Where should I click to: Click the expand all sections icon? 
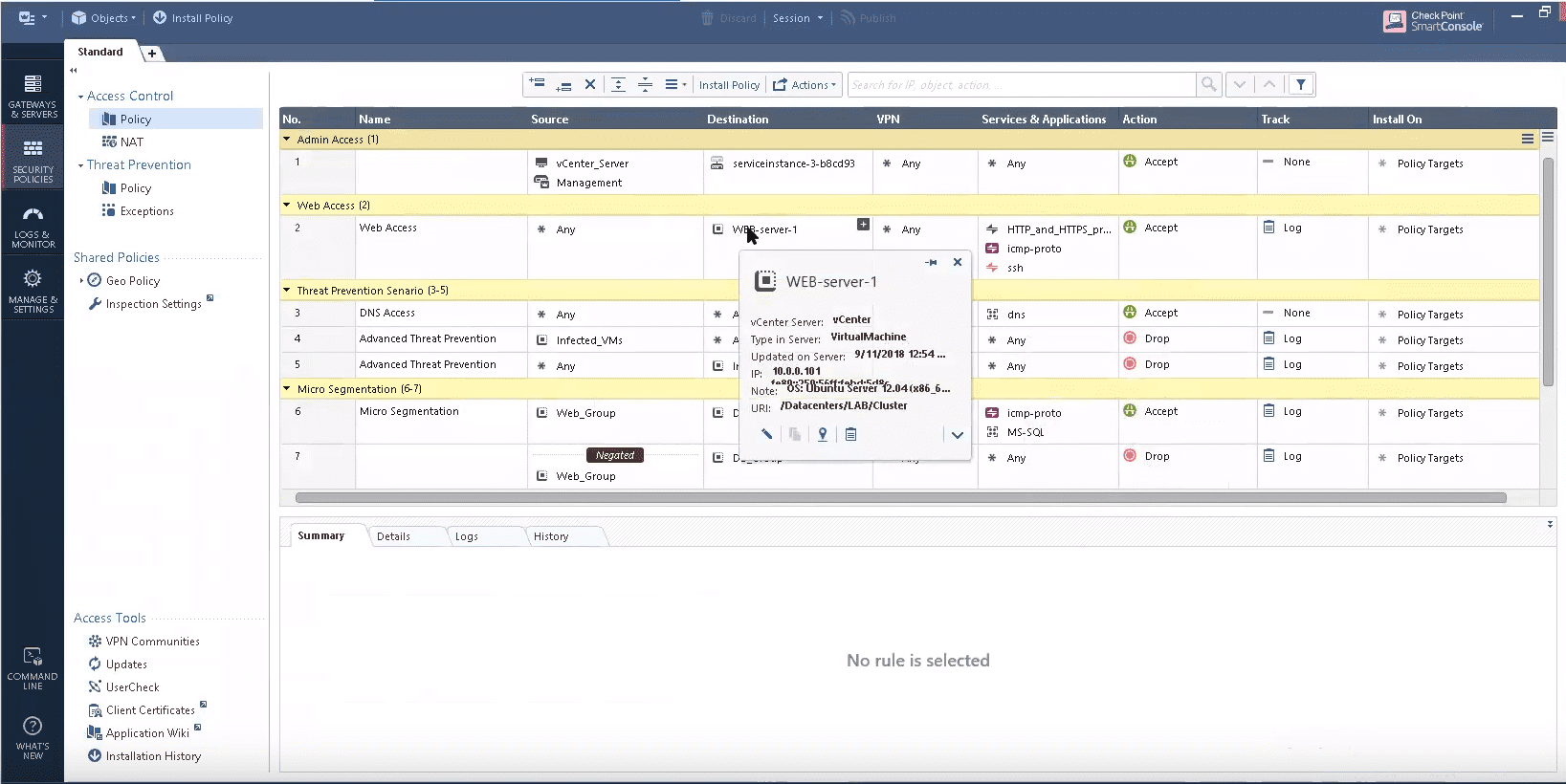(x=619, y=84)
